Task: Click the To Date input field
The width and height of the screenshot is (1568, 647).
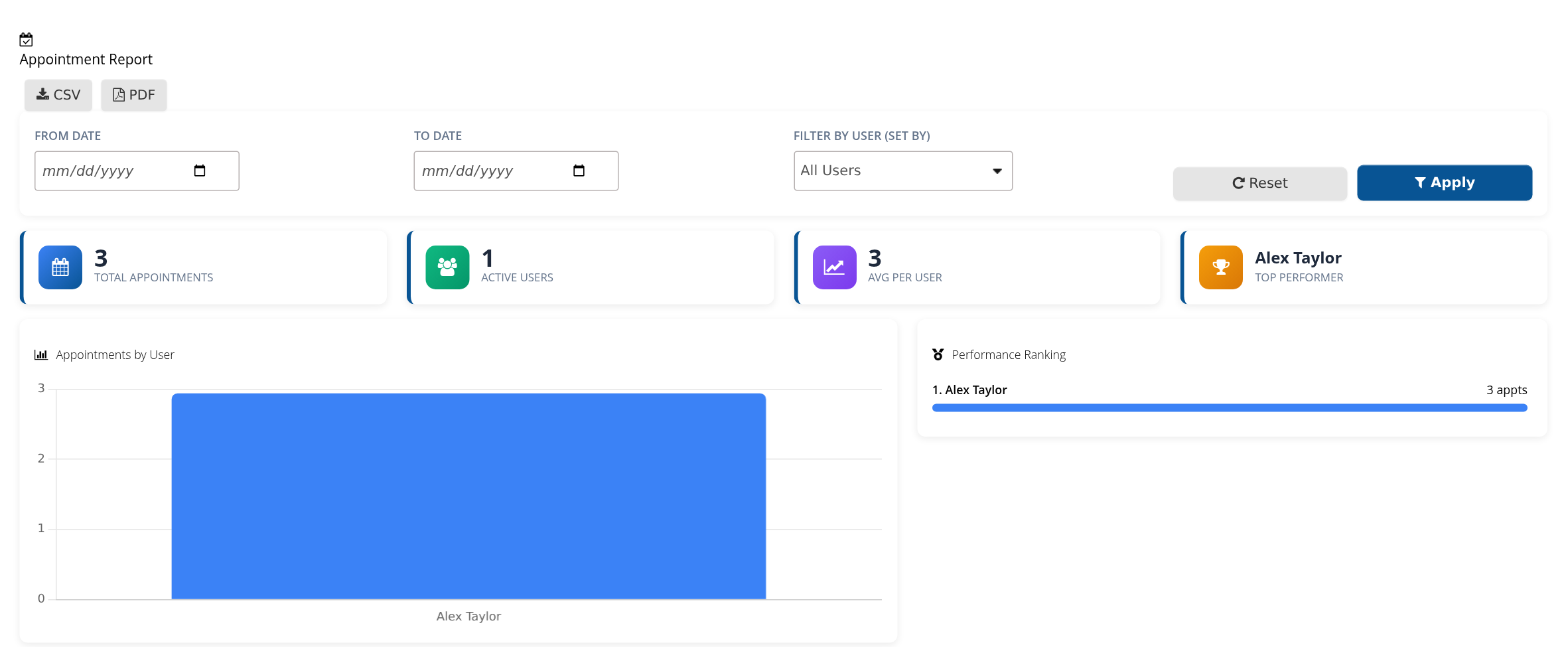Action: click(516, 171)
